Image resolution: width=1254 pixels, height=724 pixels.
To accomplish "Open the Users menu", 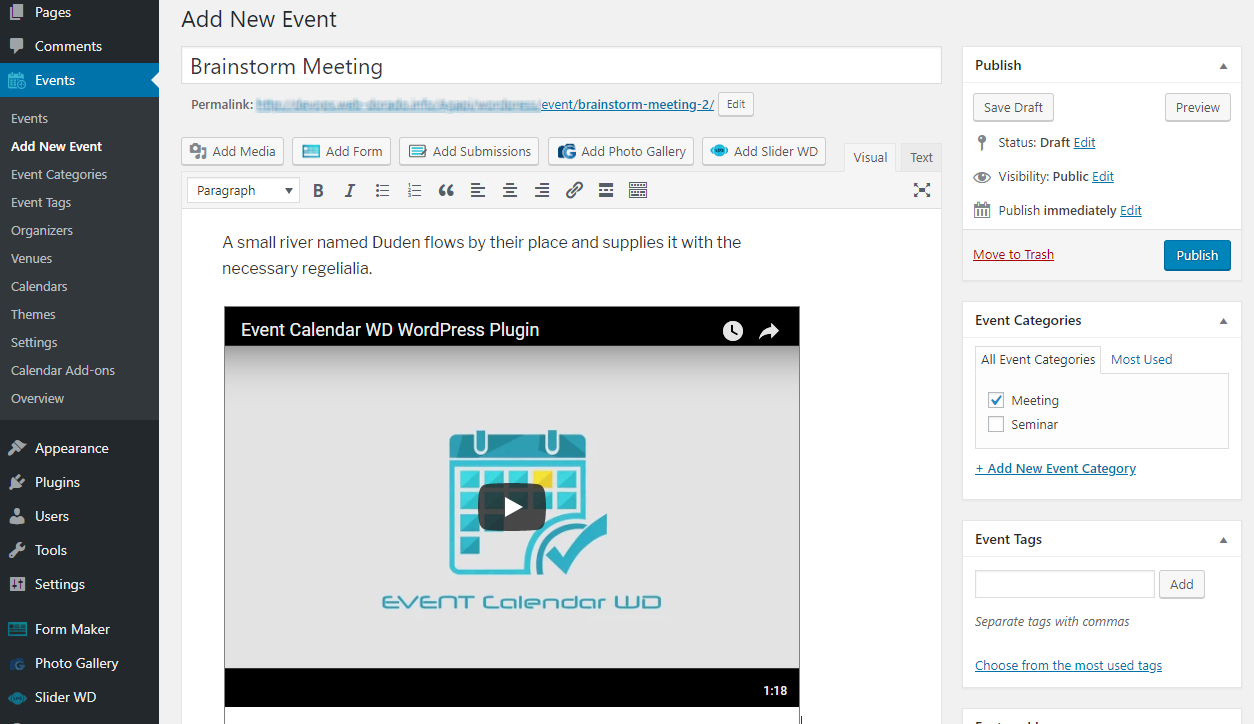I will (x=79, y=516).
